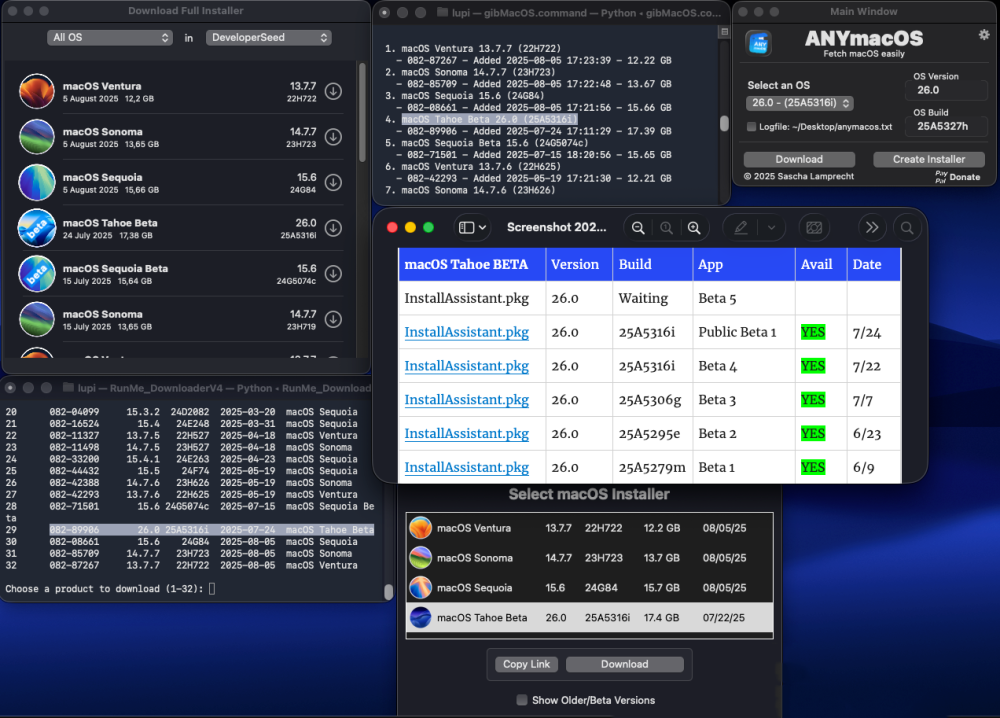
Task: Open InstallAssistant.pkg link for Beta 4
Action: (x=466, y=366)
